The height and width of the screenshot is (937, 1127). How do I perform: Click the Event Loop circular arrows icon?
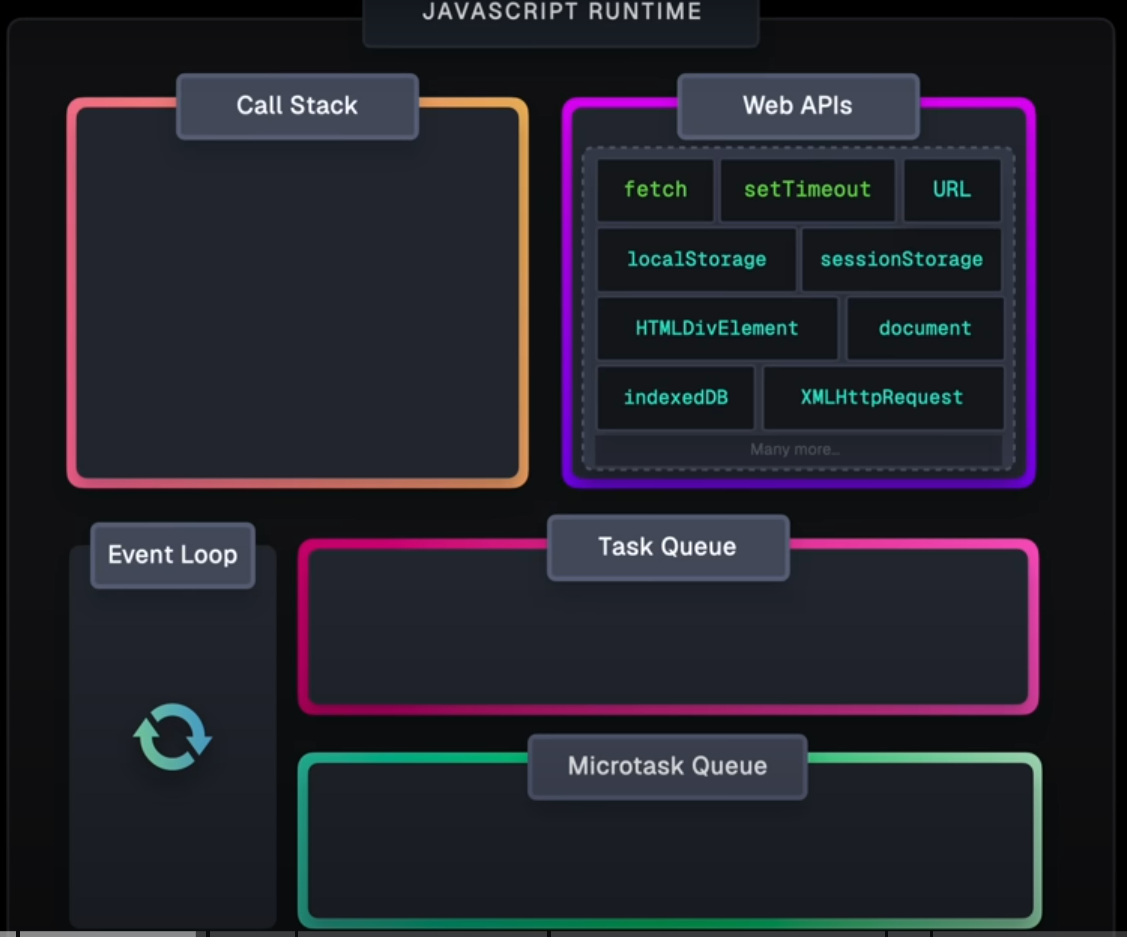click(x=173, y=737)
